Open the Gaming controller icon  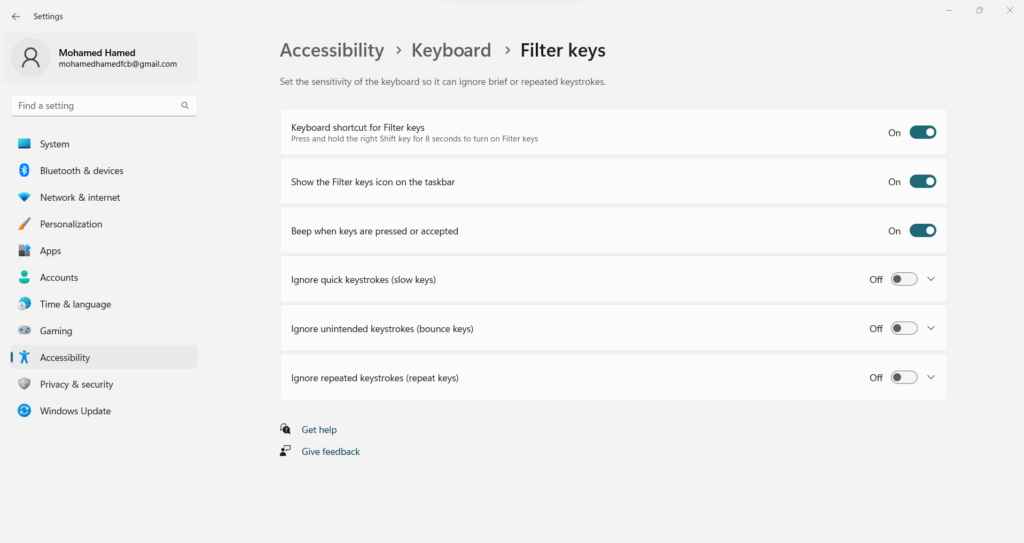coord(25,331)
